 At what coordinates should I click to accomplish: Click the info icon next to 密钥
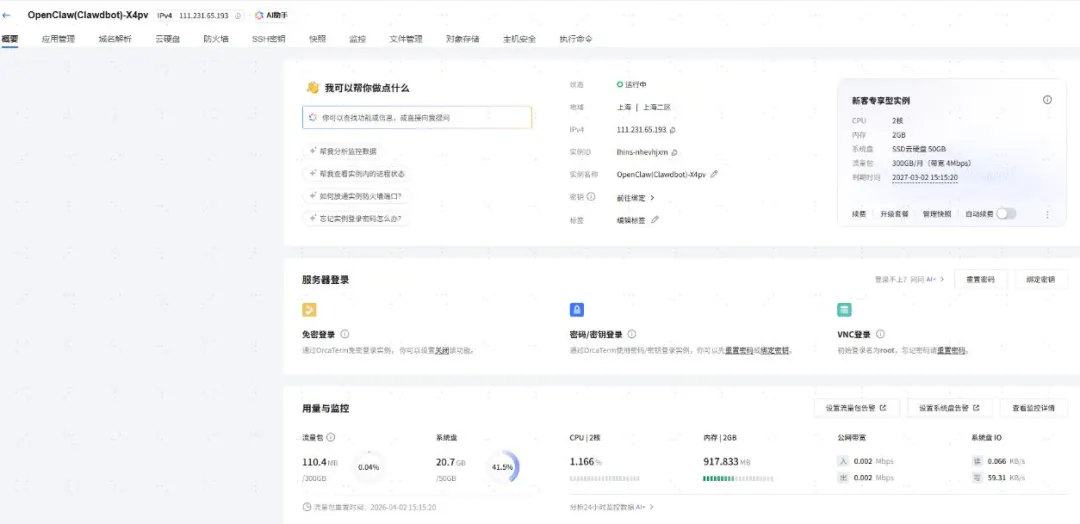tap(591, 197)
